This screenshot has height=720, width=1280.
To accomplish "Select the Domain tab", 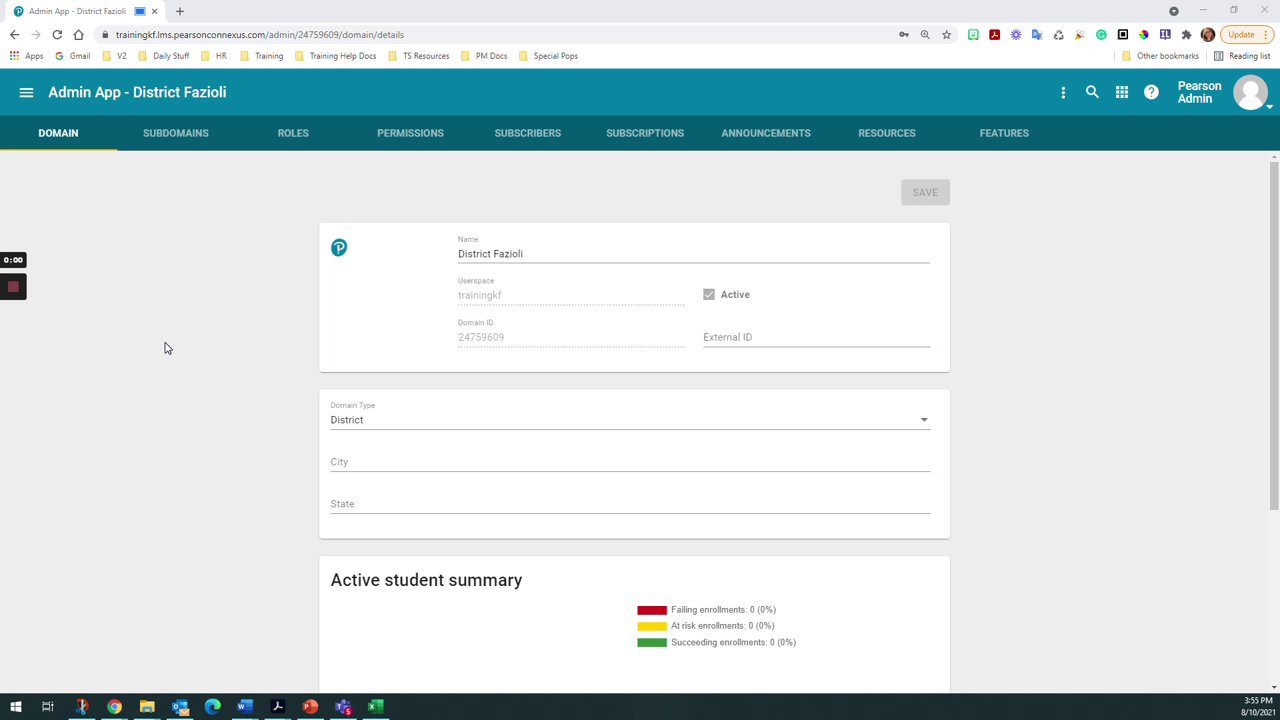I will pyautogui.click(x=58, y=133).
